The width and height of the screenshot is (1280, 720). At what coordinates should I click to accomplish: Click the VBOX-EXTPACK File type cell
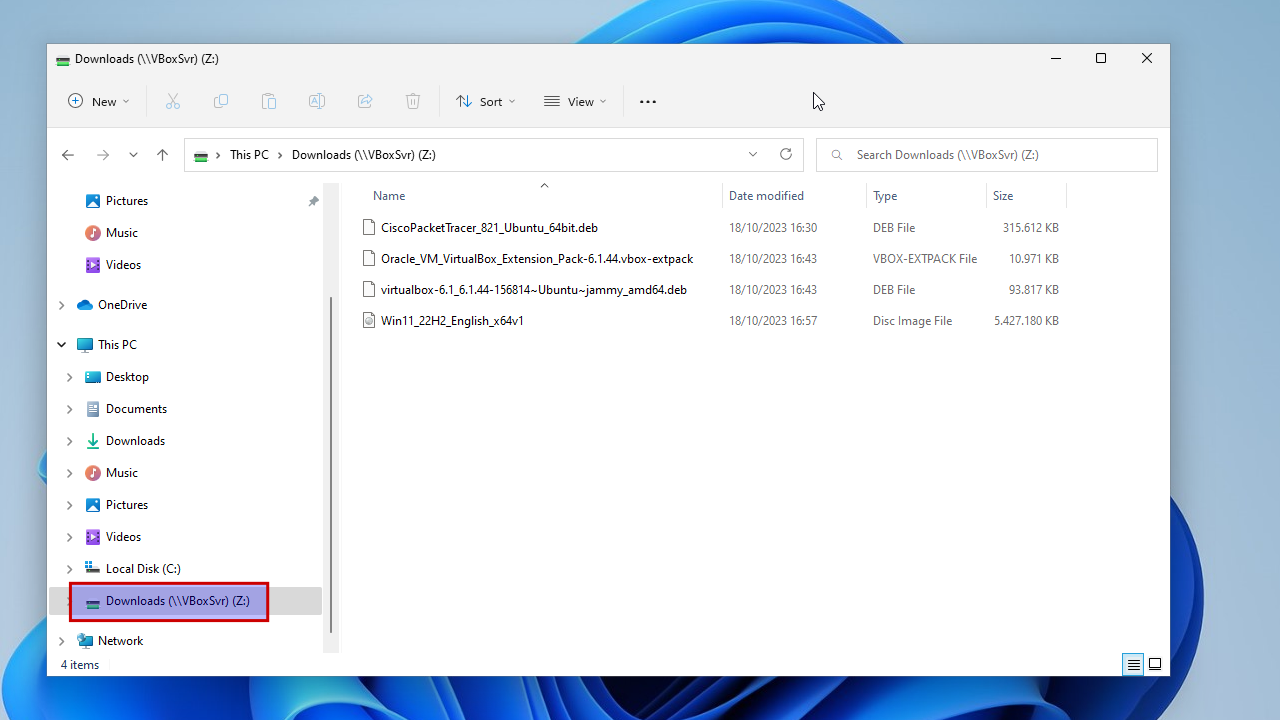(x=925, y=259)
